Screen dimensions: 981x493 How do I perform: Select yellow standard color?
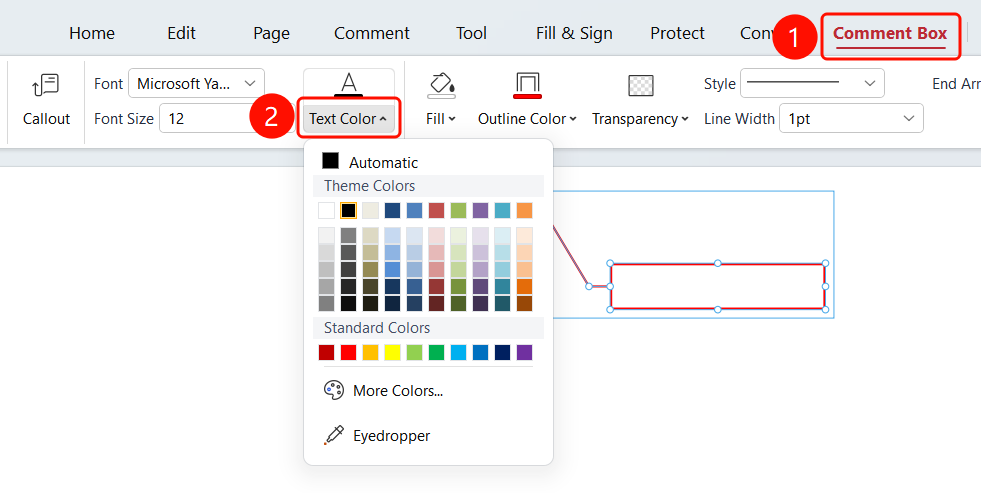click(x=392, y=352)
